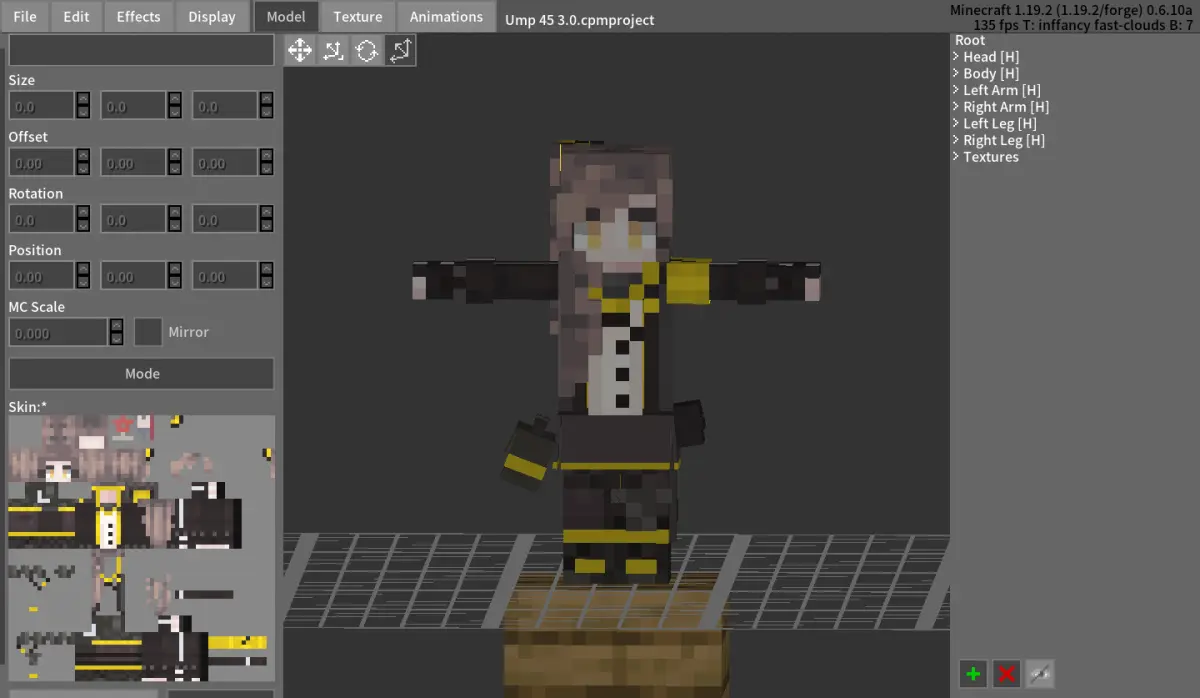Decrease Position Z using its down arrow
1200x698 pixels.
266,283
